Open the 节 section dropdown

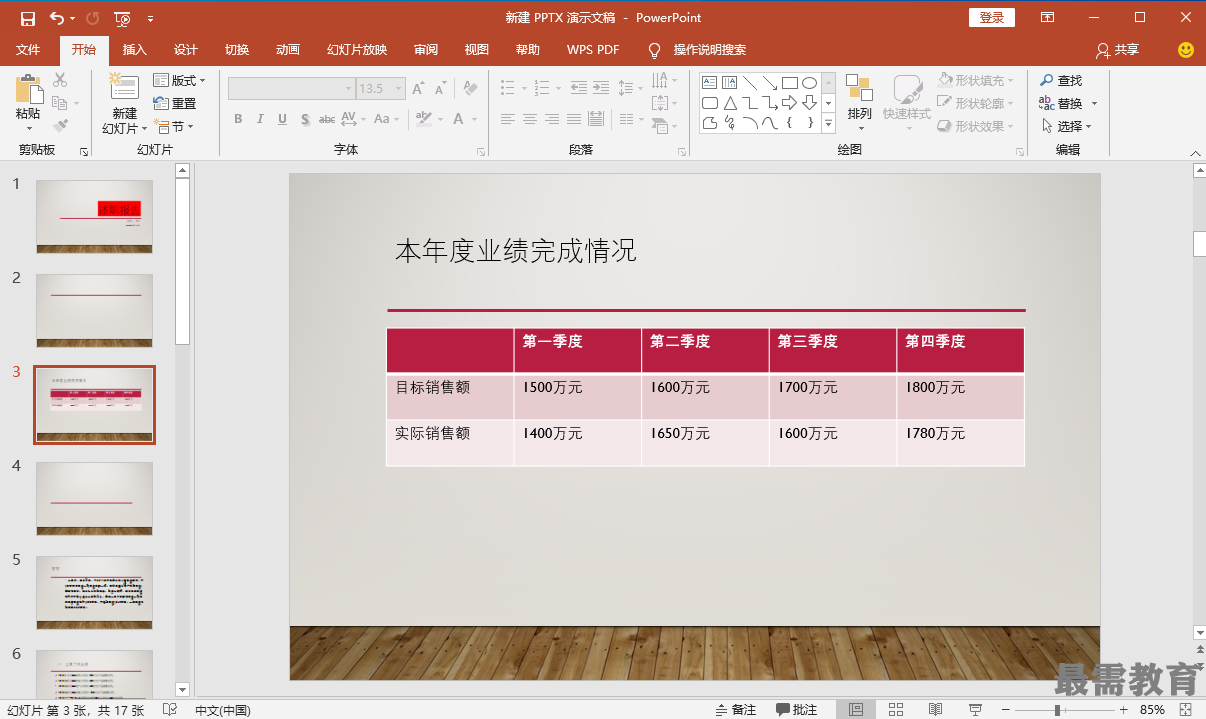[x=174, y=127]
